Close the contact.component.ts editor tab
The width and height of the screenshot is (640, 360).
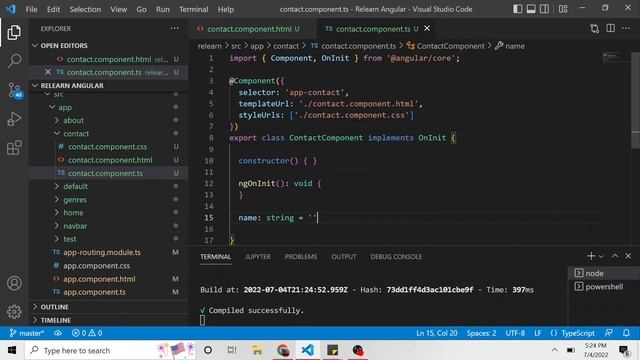point(427,28)
